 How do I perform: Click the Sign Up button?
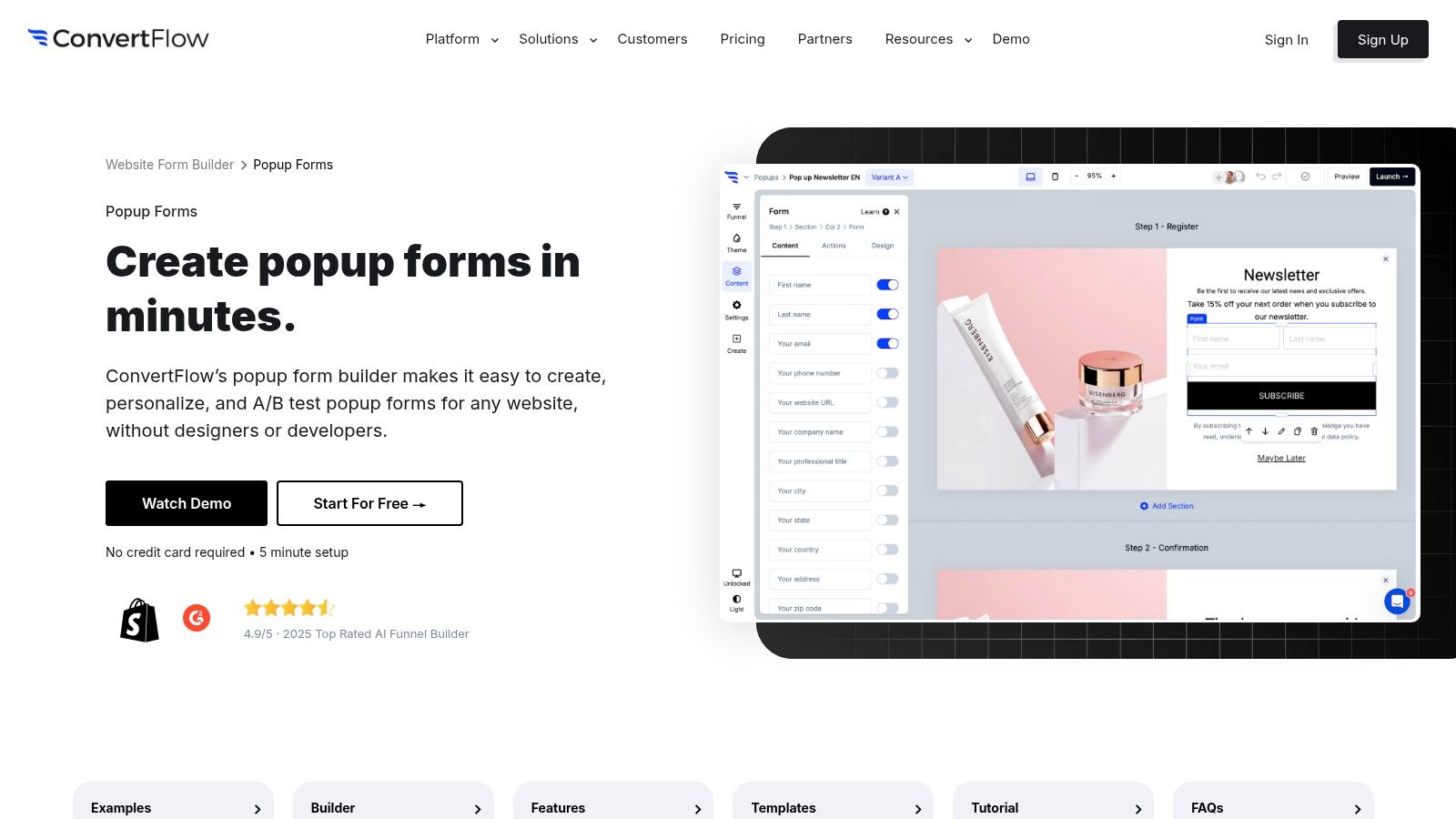[1383, 39]
